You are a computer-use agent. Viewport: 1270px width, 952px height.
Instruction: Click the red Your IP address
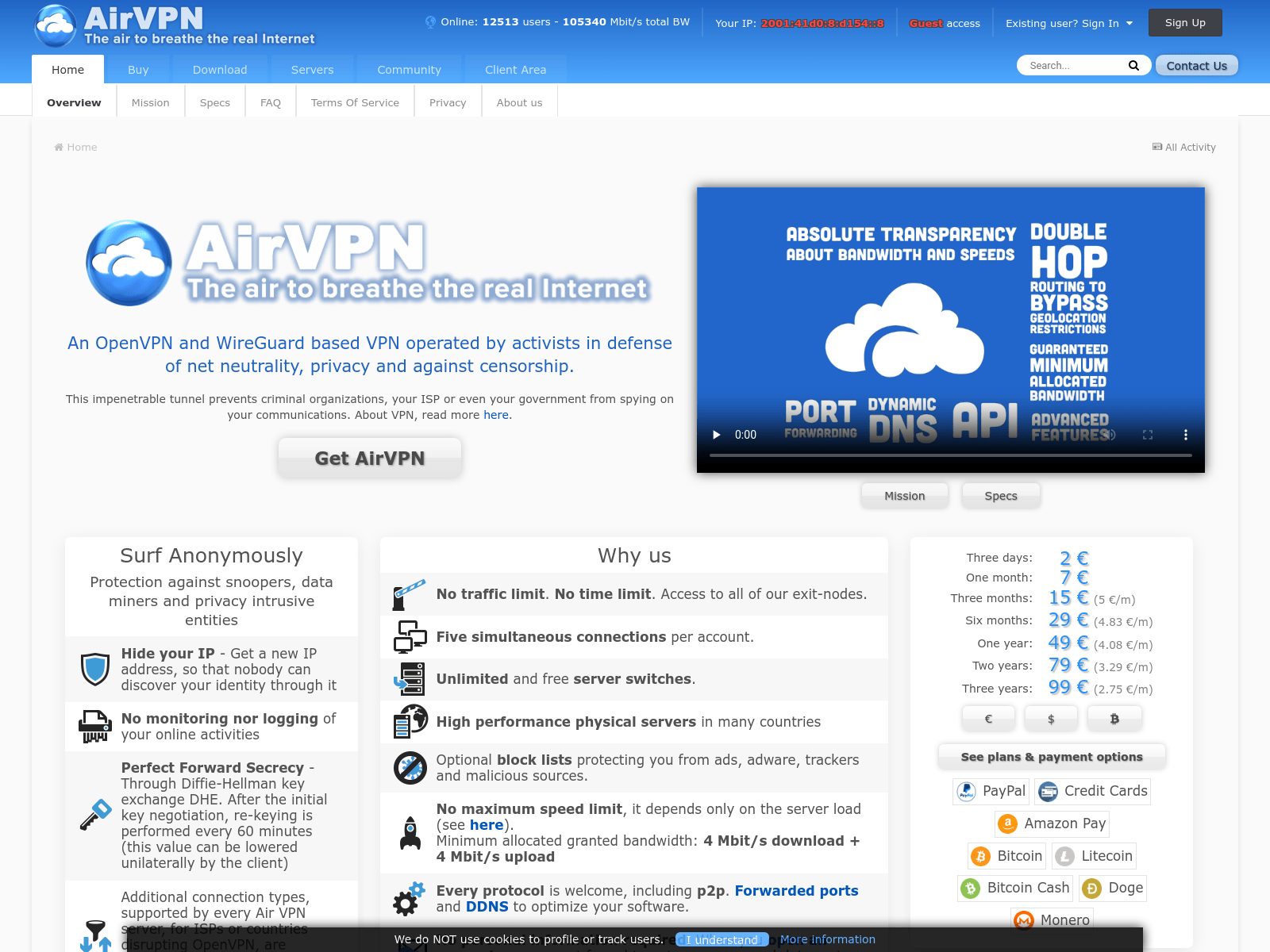tap(822, 23)
